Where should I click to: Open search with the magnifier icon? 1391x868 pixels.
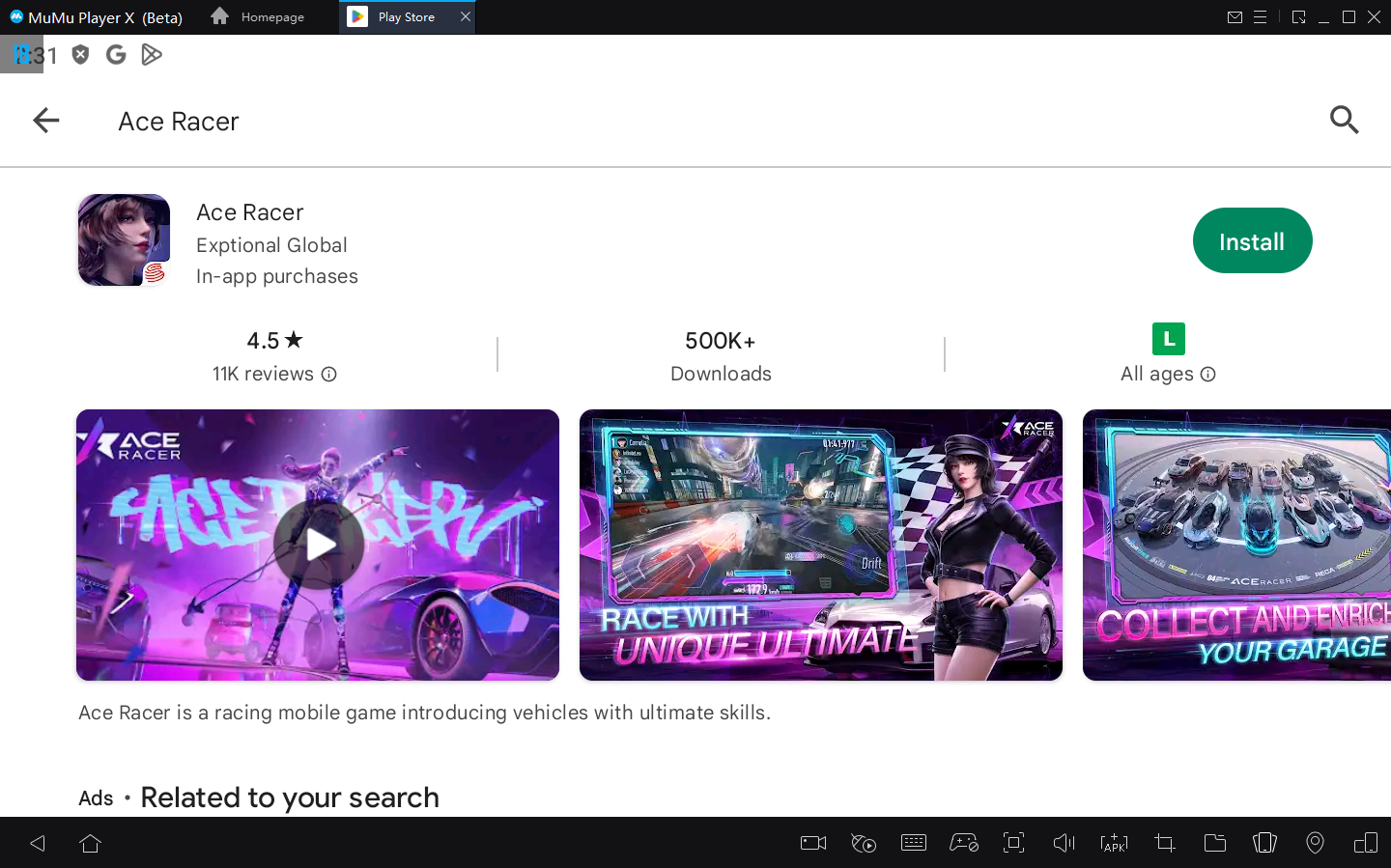pos(1344,121)
